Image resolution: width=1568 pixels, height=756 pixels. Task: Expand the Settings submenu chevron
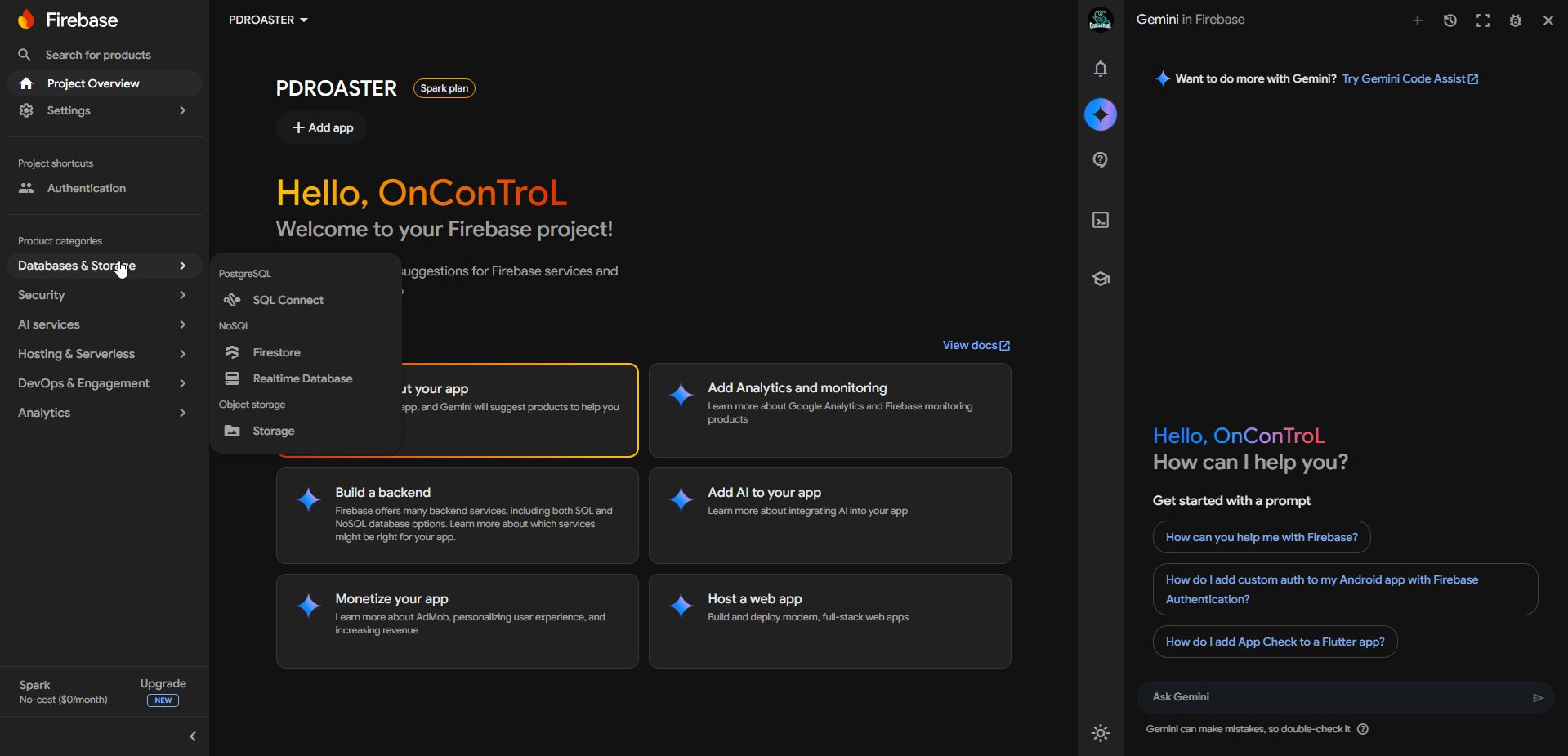tap(183, 110)
